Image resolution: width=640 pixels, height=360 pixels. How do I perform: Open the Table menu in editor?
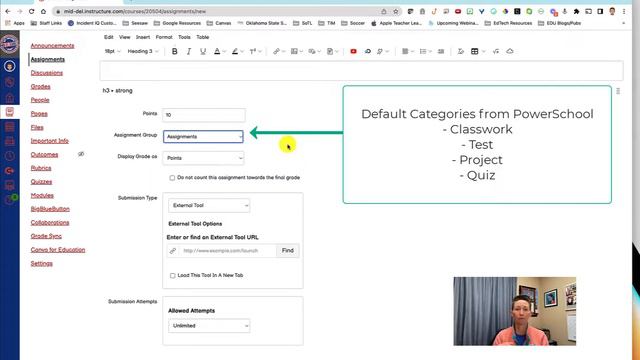coord(203,37)
